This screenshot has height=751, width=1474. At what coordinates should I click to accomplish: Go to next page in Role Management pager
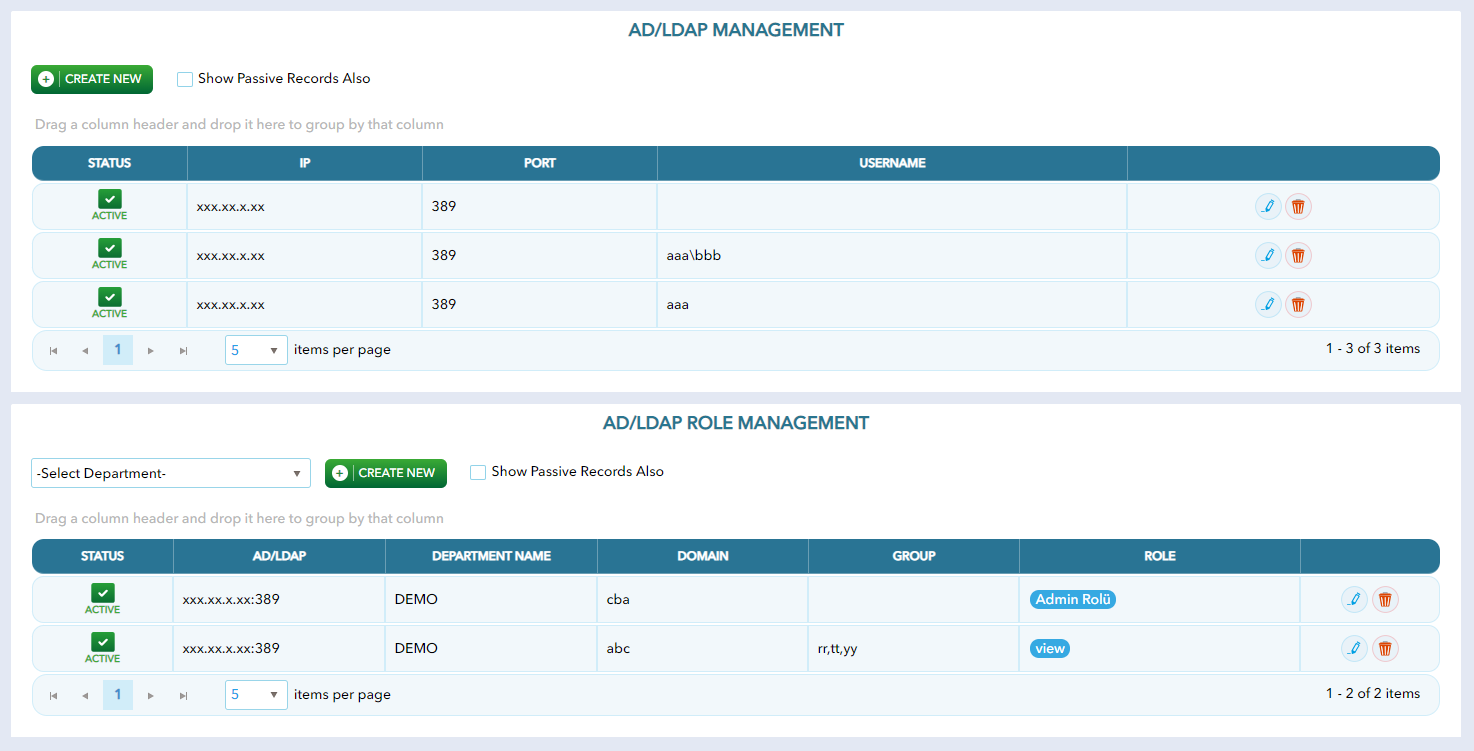[x=151, y=695]
